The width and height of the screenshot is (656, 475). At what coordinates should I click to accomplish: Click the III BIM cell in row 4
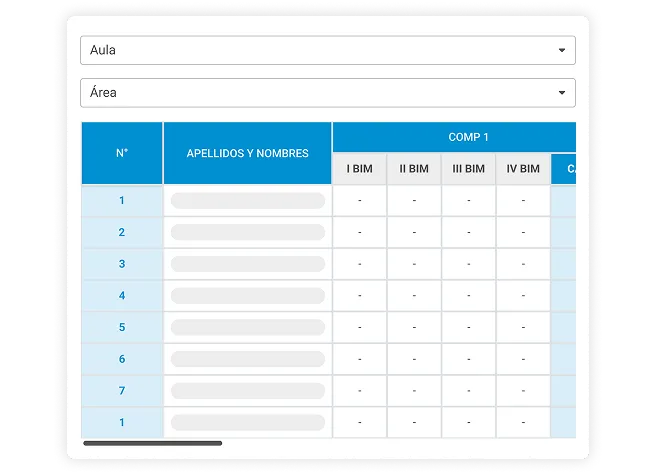coord(469,295)
